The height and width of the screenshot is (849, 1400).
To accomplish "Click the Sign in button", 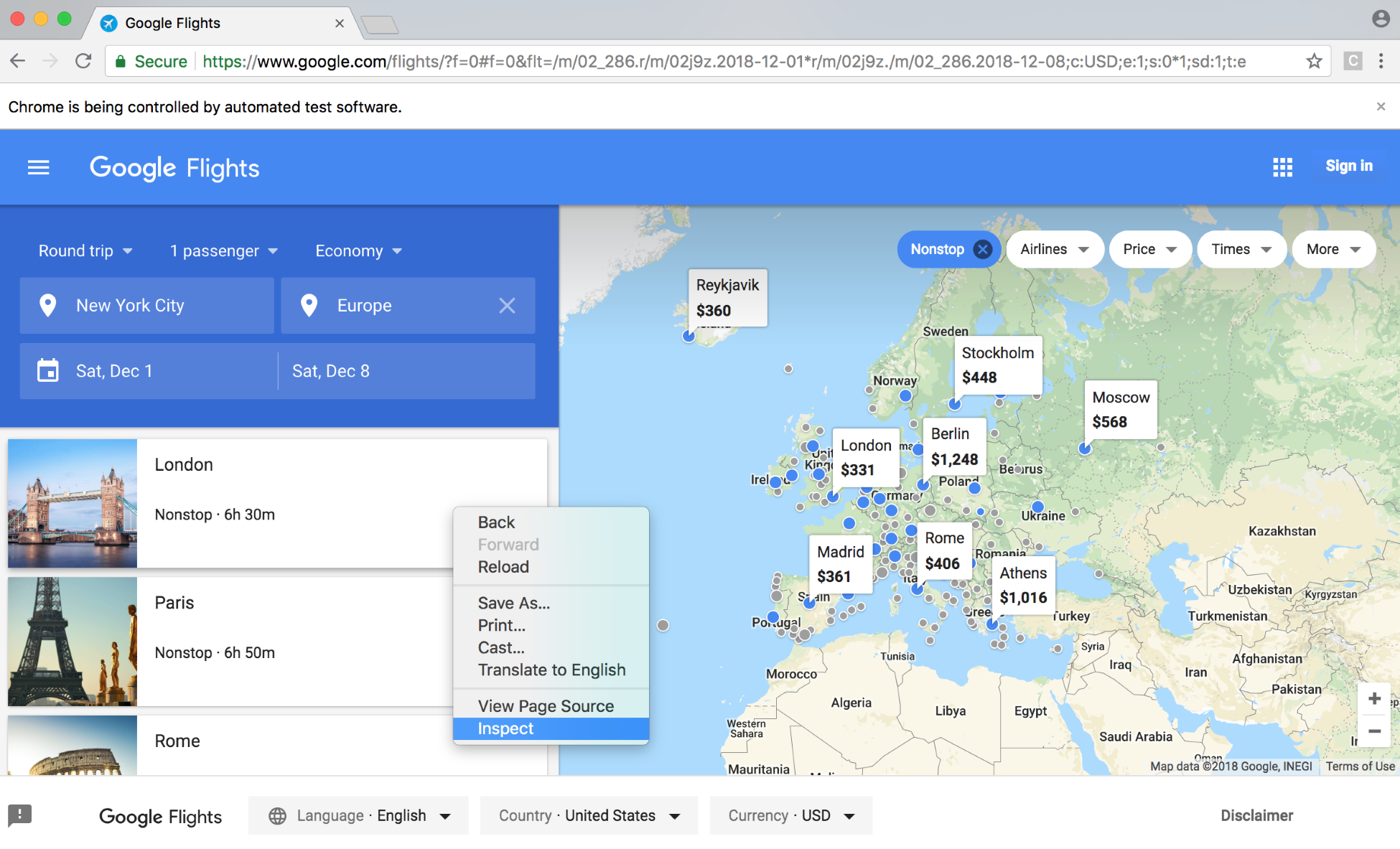I will tap(1348, 166).
